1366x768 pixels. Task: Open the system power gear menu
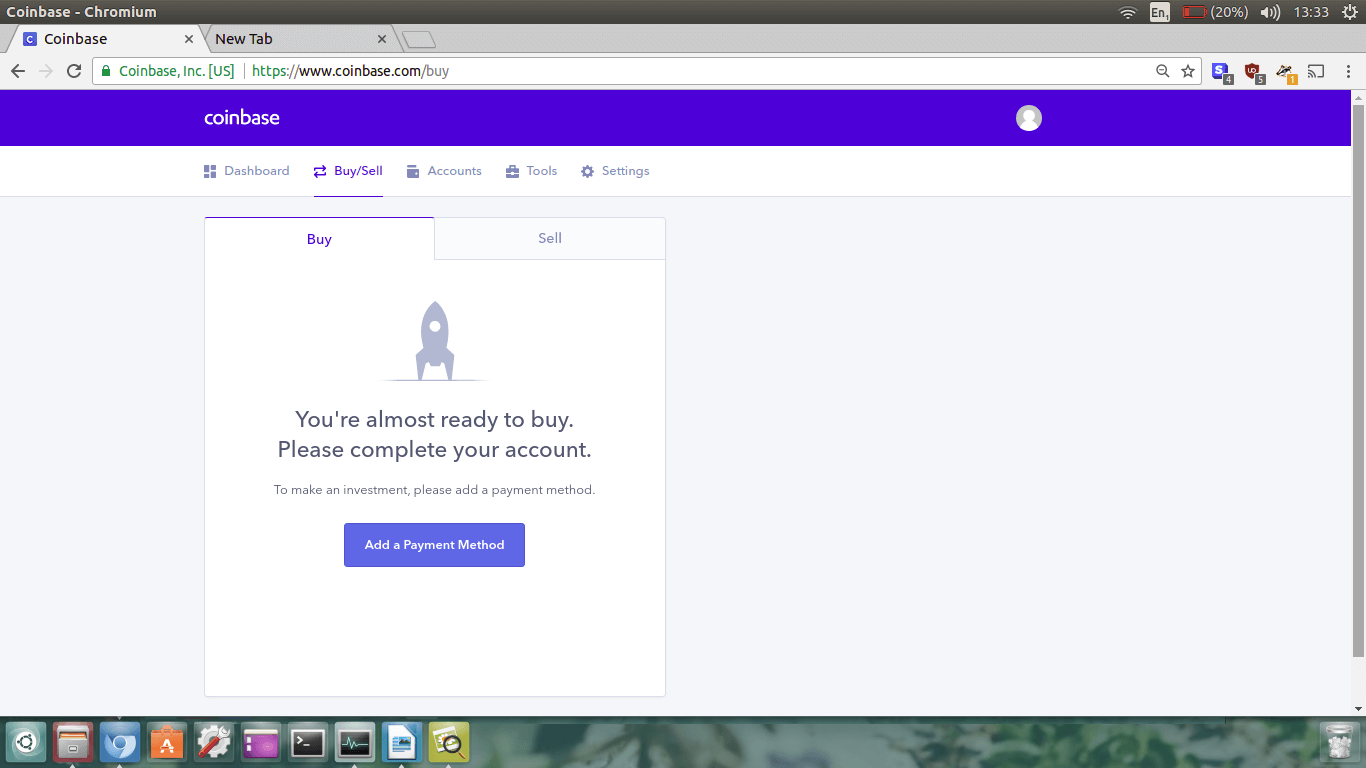pos(1350,12)
